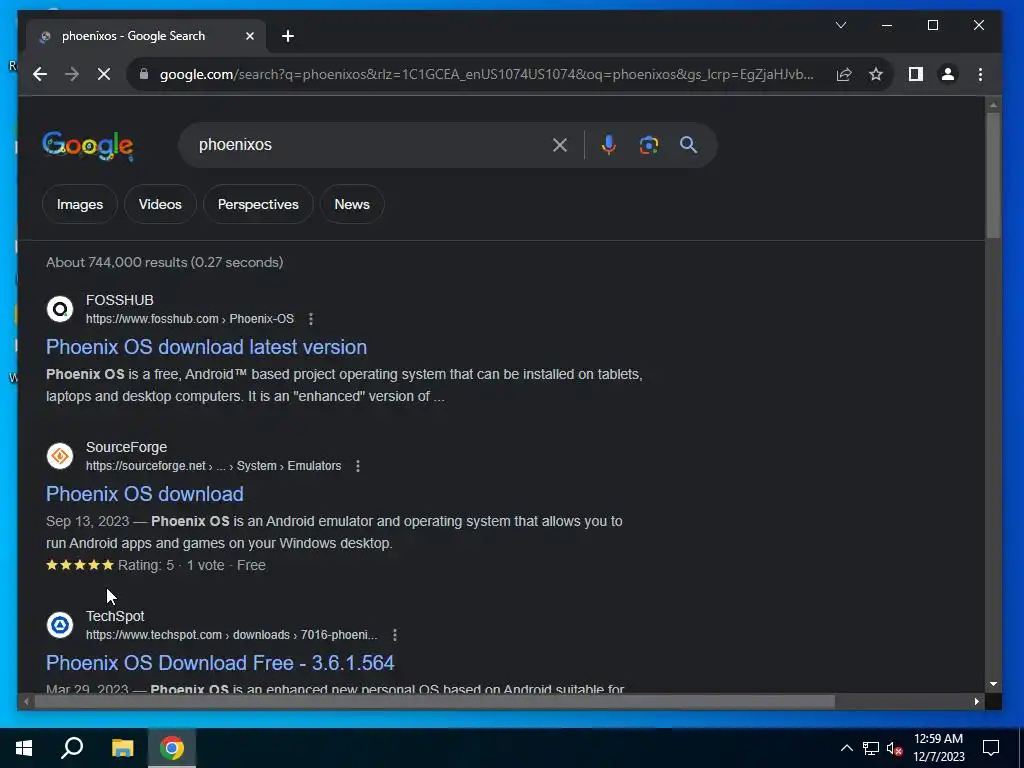Share this page icon in address bar

coord(844,74)
